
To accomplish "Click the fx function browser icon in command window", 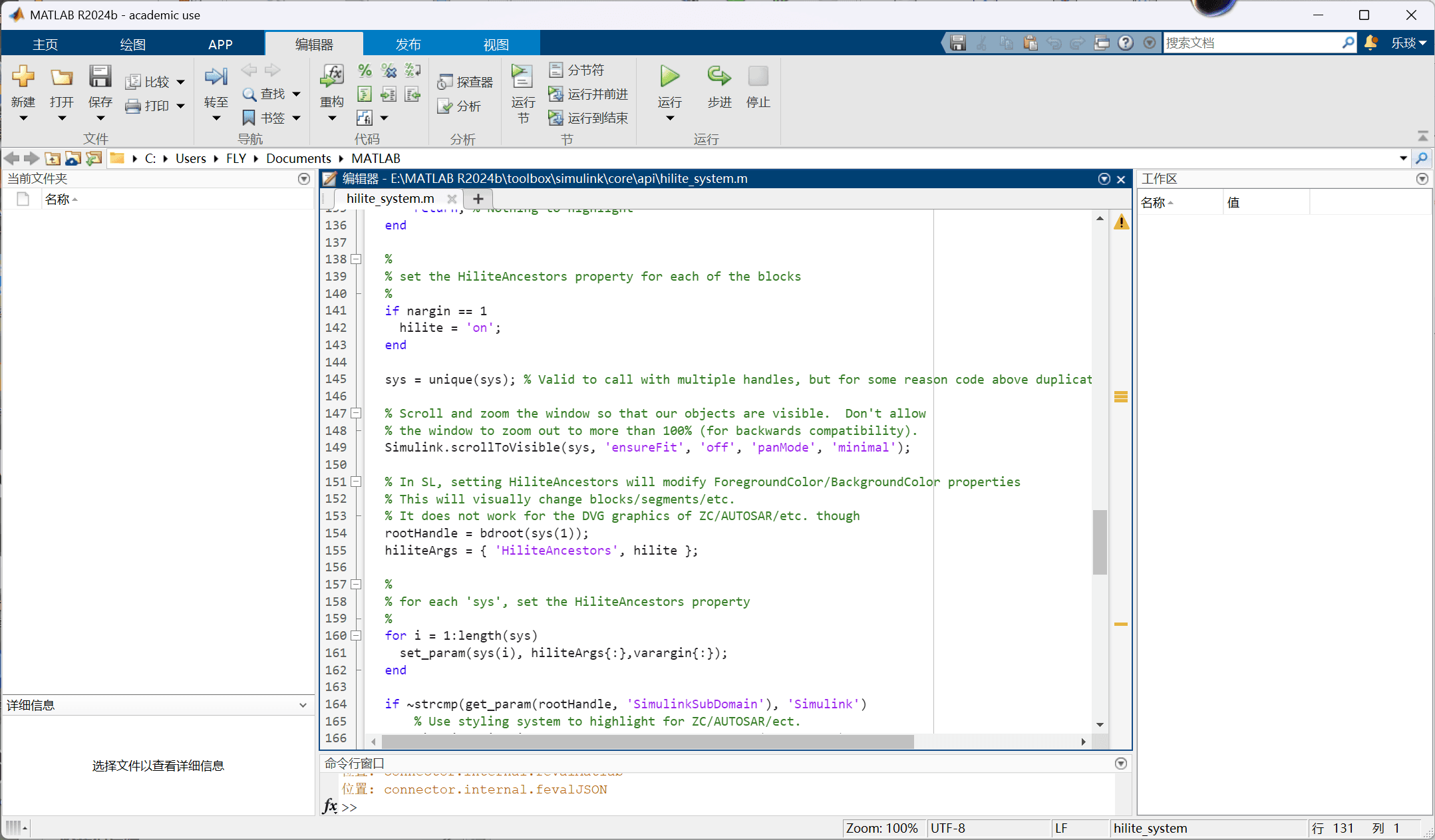I will [x=331, y=806].
